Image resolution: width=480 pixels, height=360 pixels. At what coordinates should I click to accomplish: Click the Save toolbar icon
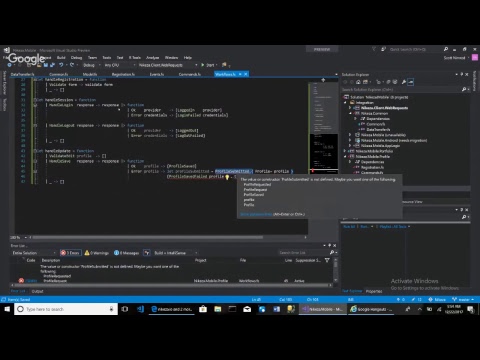tap(46, 65)
